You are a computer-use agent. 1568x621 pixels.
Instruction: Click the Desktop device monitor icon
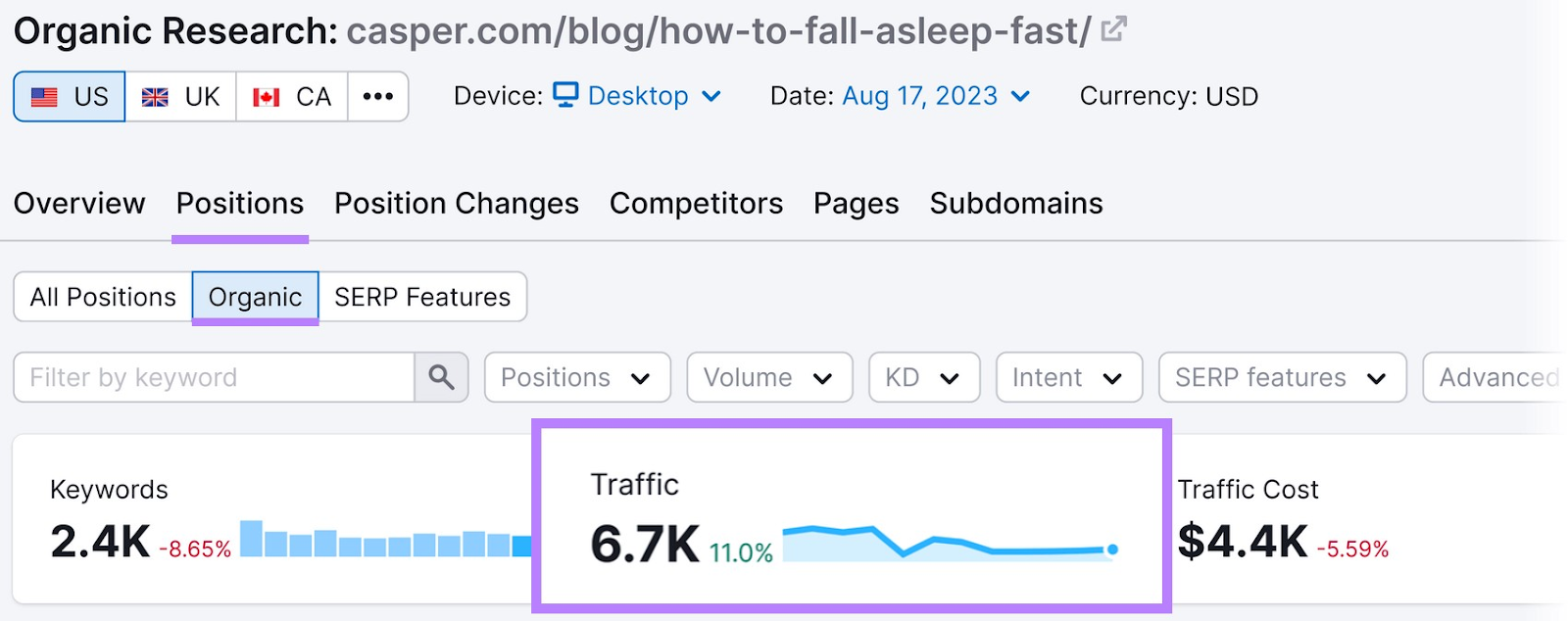click(563, 95)
